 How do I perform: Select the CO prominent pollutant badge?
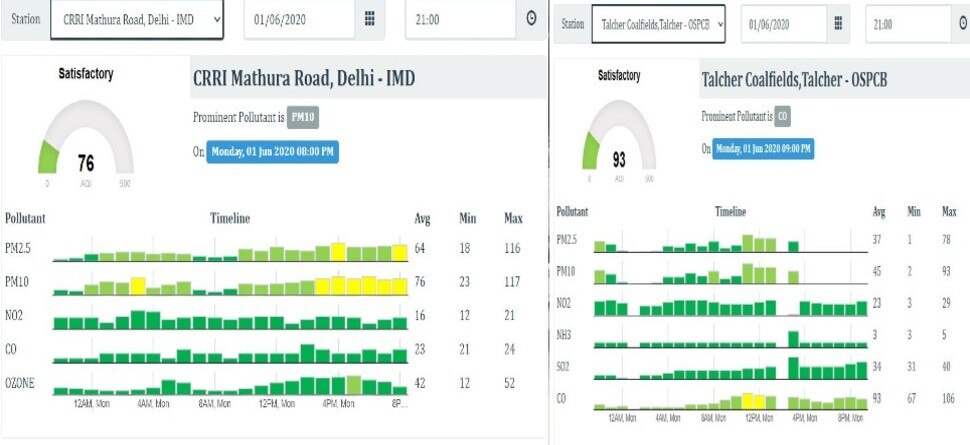(x=783, y=116)
